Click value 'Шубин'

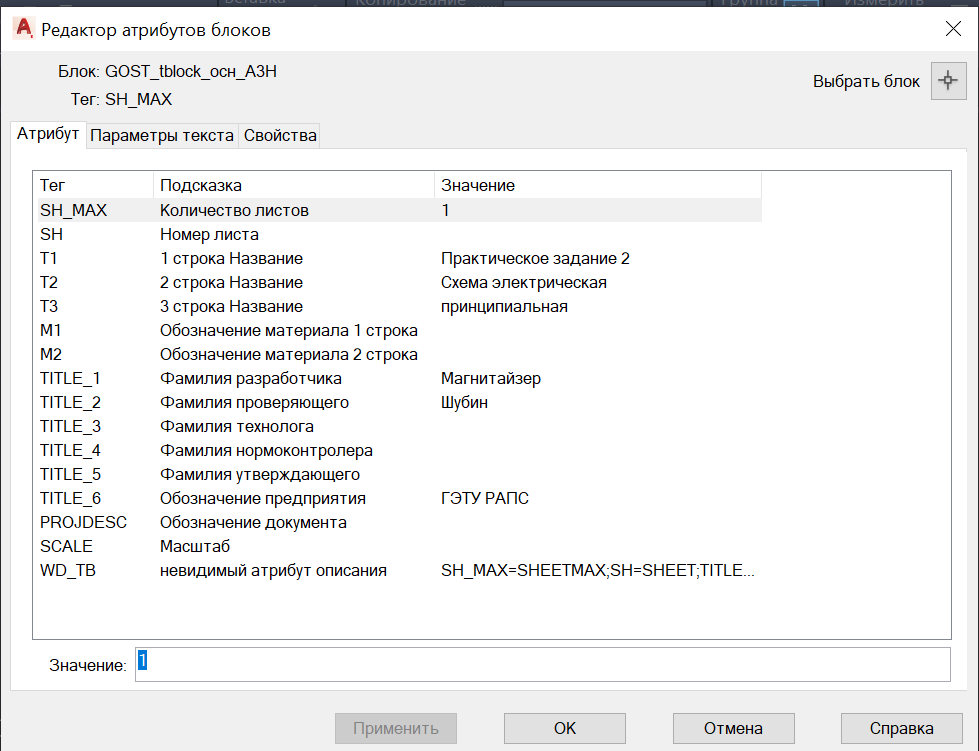pos(465,403)
